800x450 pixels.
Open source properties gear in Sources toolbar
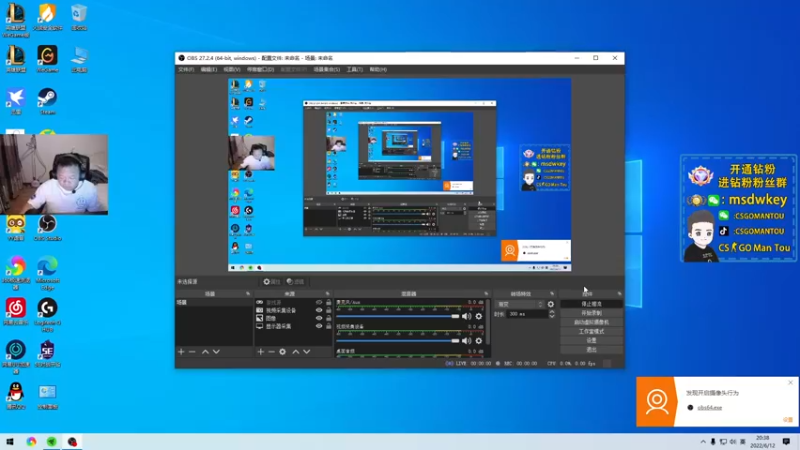[x=283, y=352]
